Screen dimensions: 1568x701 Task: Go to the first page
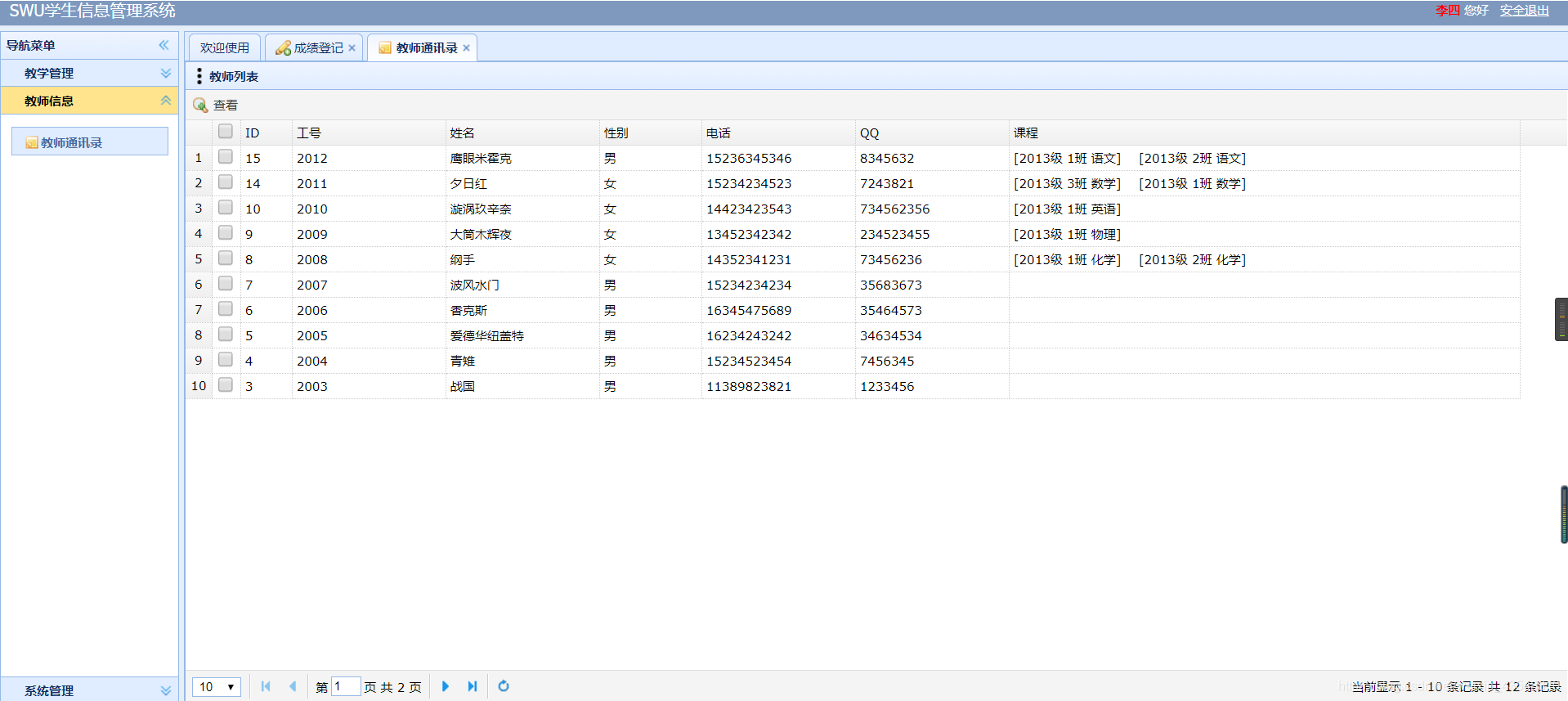coord(266,686)
